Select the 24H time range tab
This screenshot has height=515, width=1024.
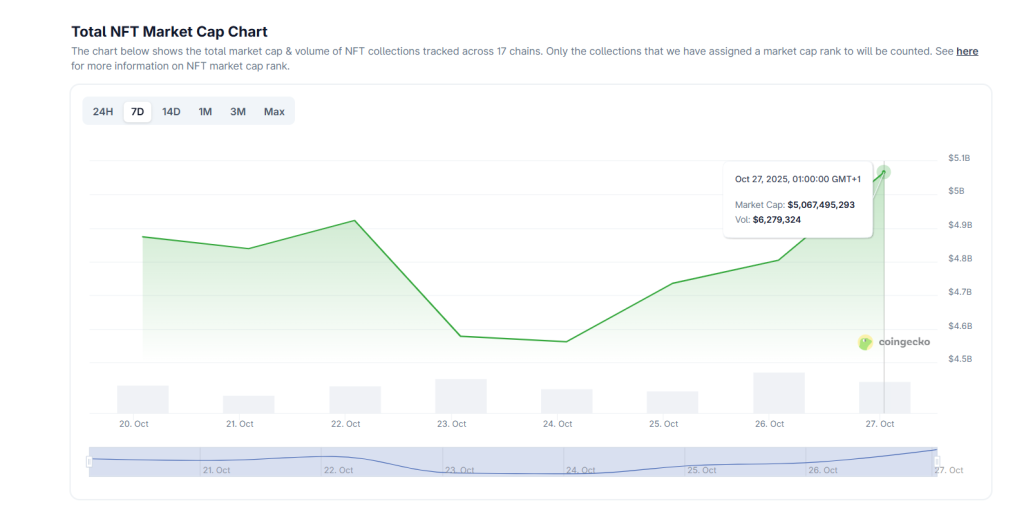pos(103,112)
